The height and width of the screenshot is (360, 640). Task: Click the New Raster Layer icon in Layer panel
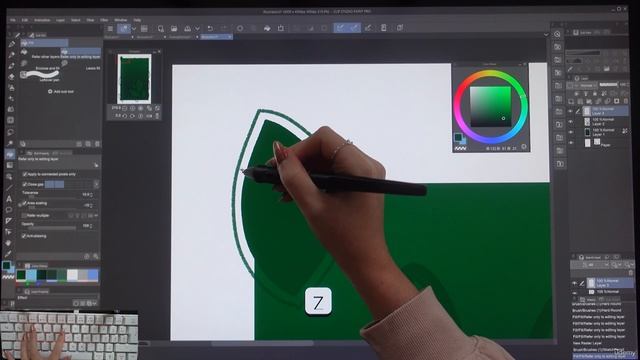571,101
